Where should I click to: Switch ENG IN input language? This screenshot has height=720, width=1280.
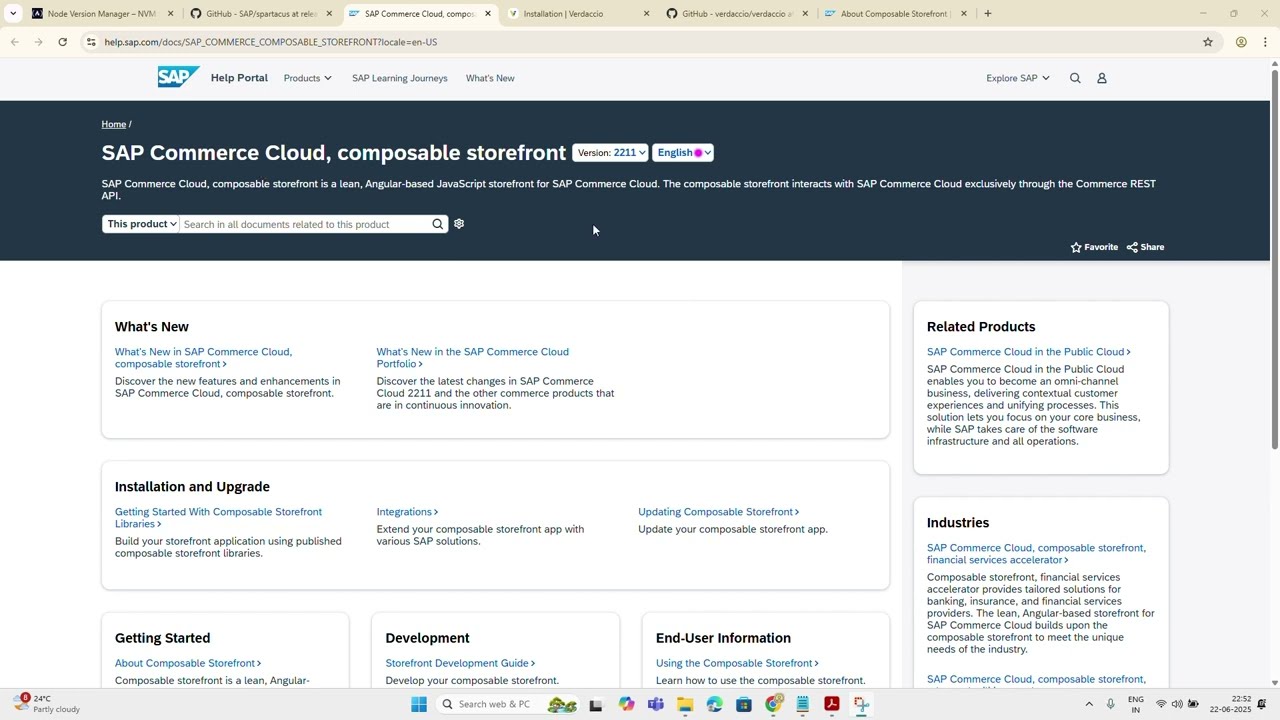[x=1136, y=704]
